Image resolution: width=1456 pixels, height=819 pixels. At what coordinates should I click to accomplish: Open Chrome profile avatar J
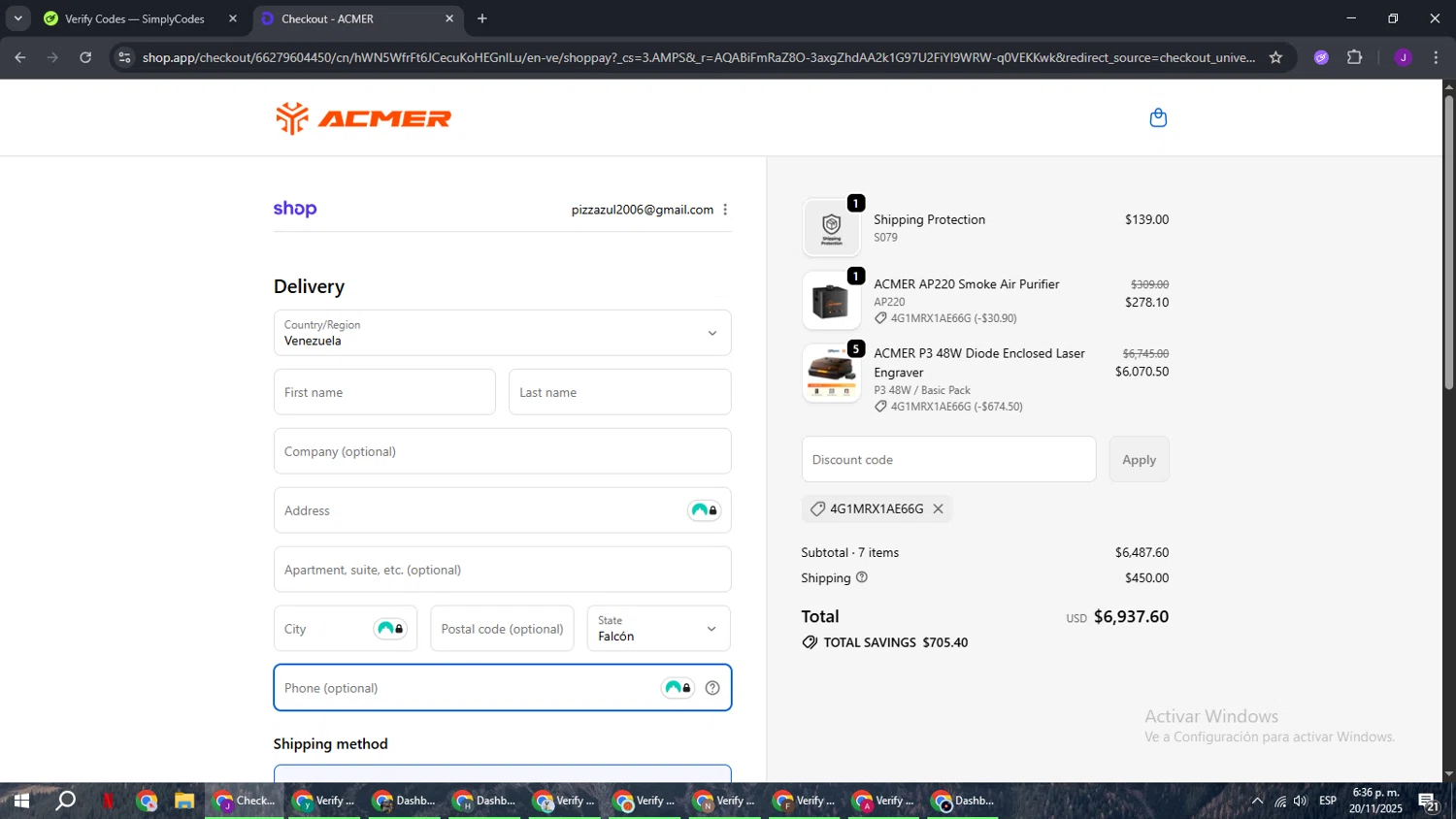(x=1403, y=57)
